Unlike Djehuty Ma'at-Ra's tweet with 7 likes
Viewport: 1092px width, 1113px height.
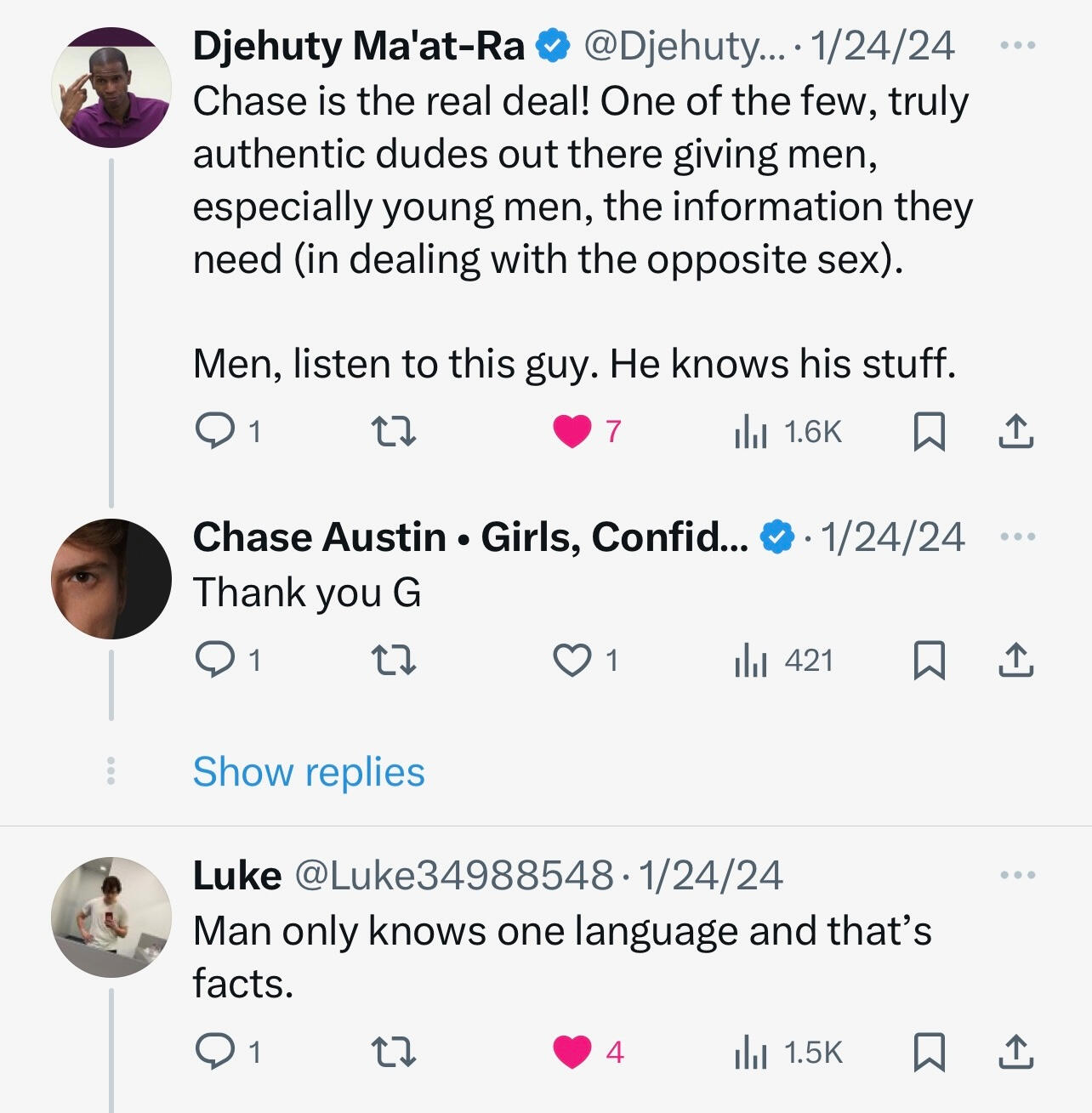click(572, 431)
